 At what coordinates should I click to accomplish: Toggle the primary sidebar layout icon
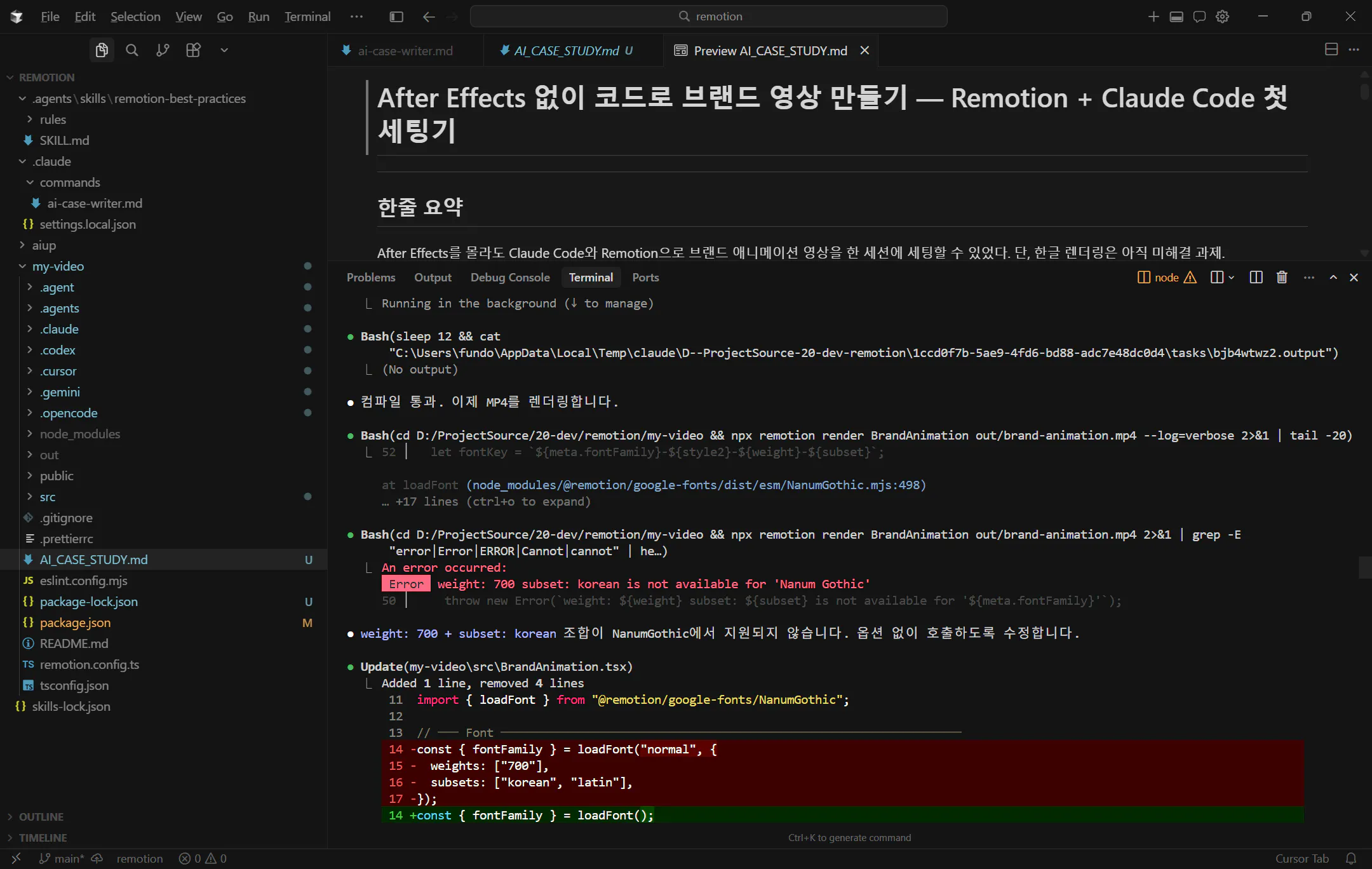pyautogui.click(x=396, y=17)
